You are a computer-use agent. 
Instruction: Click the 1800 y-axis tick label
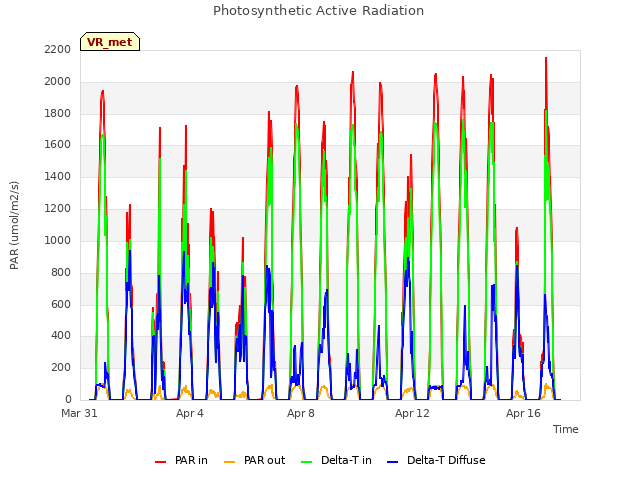click(x=58, y=113)
